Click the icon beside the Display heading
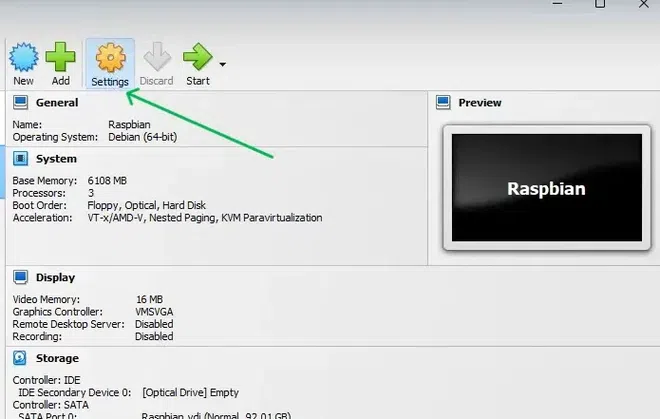Screen dimensions: 660x419 (20, 277)
